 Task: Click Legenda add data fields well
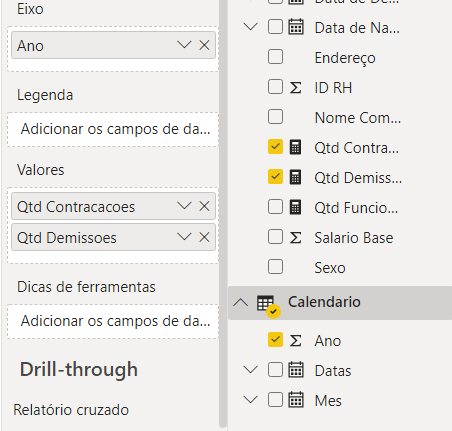click(113, 129)
